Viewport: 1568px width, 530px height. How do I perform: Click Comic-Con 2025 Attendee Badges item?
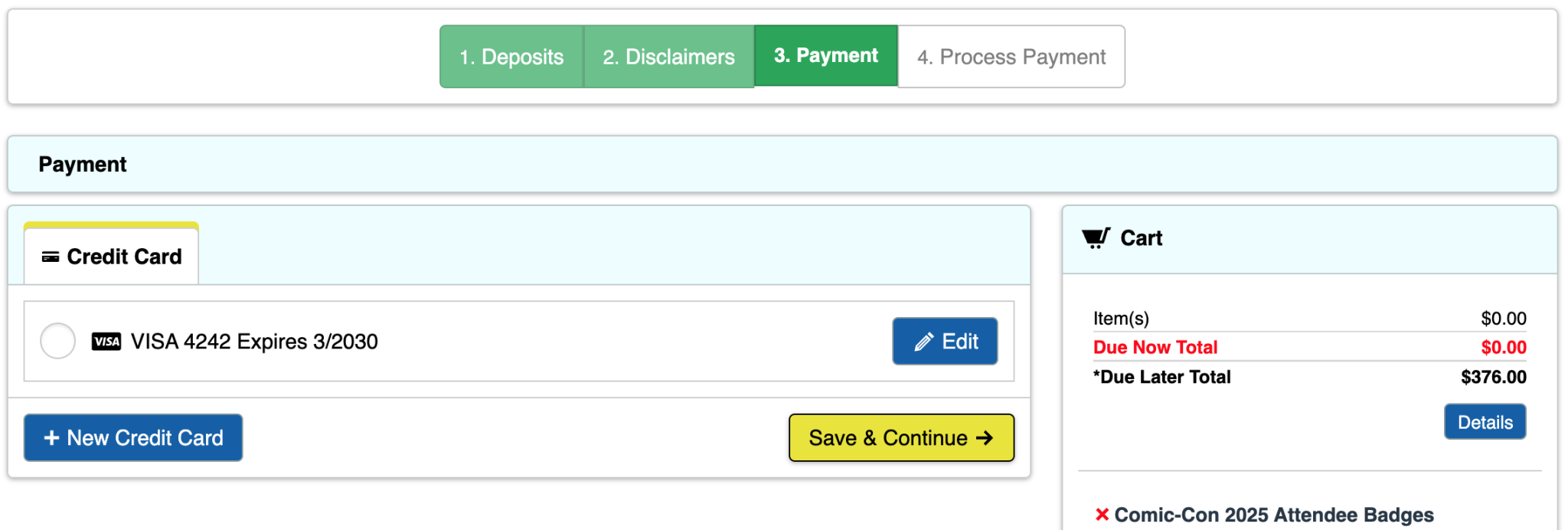pyautogui.click(x=1273, y=515)
